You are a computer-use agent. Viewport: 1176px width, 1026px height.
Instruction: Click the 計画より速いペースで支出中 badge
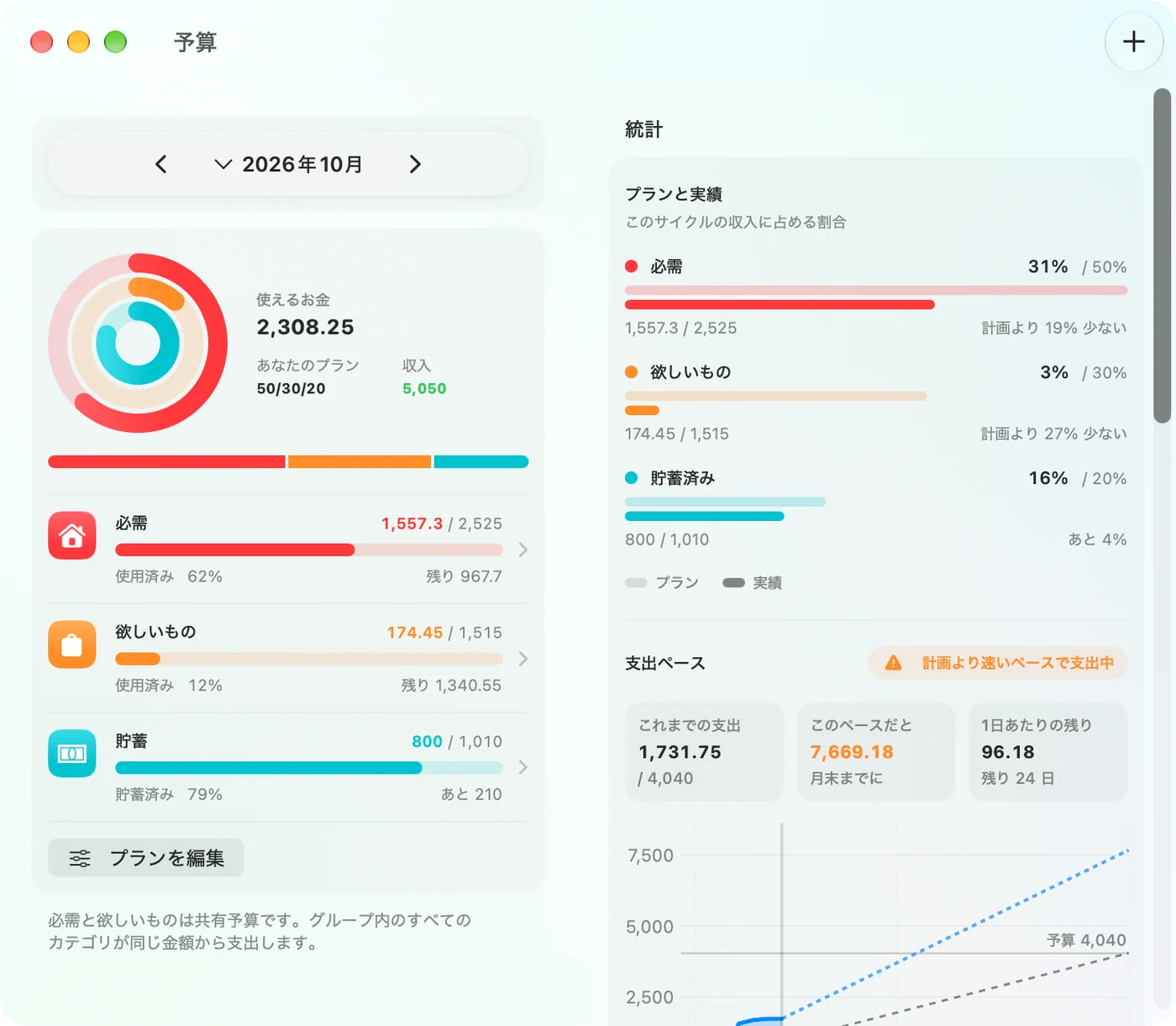click(x=998, y=663)
